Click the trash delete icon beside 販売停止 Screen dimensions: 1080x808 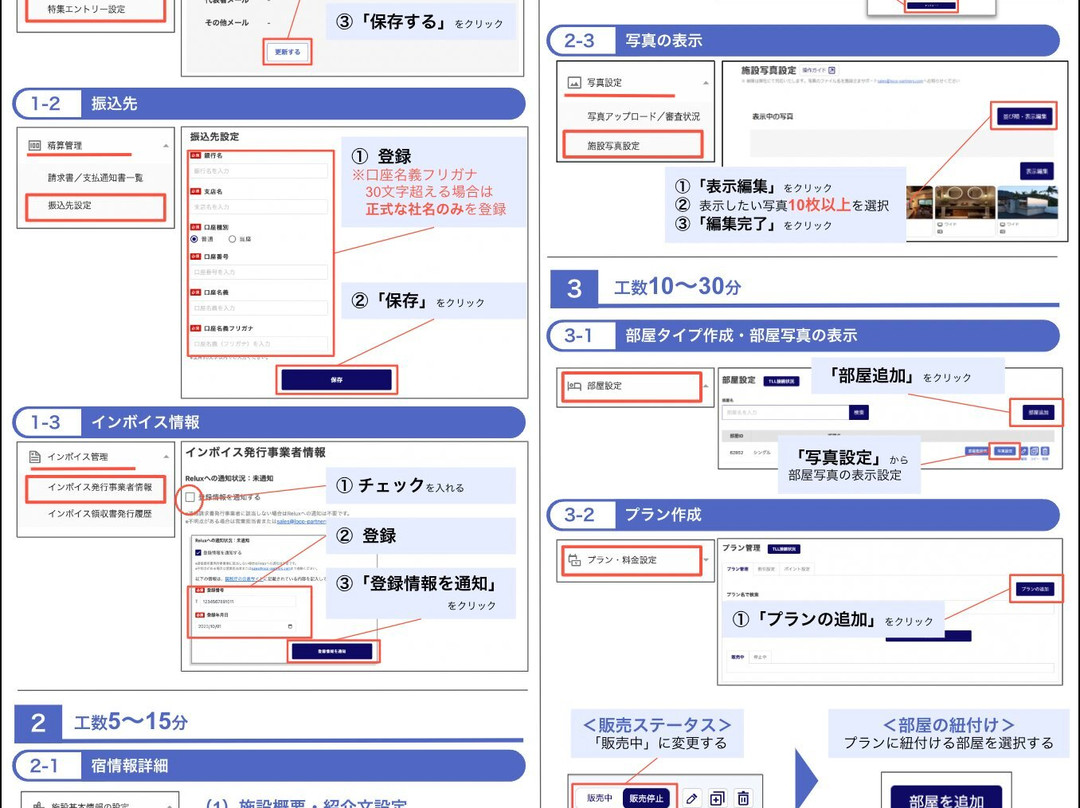(x=742, y=797)
